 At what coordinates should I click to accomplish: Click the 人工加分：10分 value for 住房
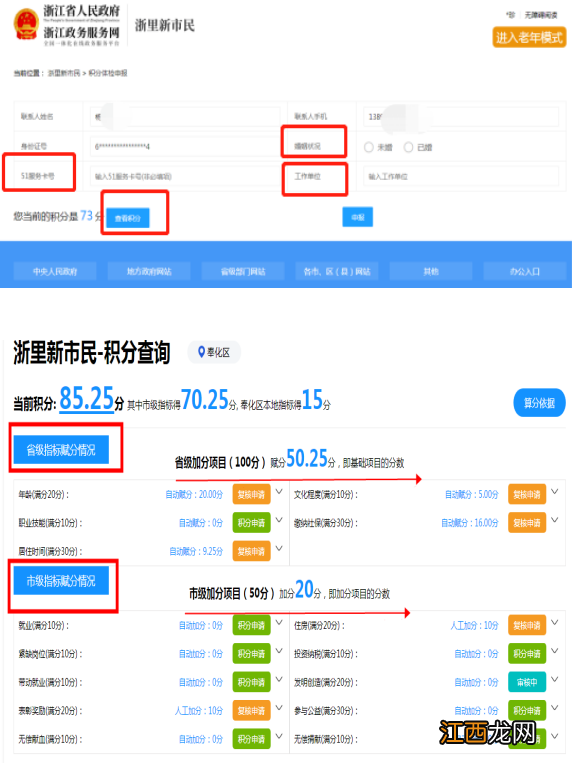click(x=474, y=625)
